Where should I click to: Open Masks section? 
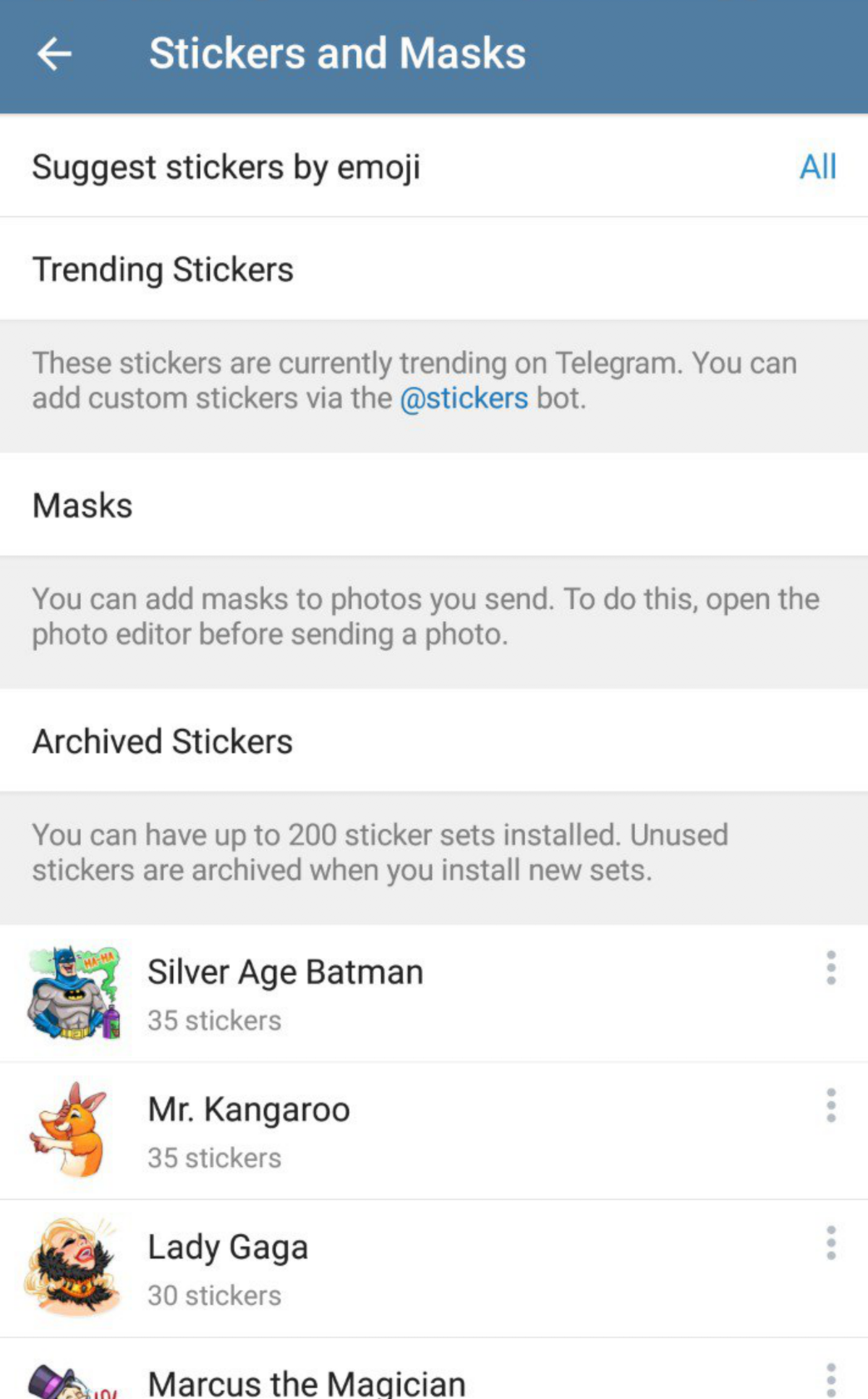tap(82, 506)
